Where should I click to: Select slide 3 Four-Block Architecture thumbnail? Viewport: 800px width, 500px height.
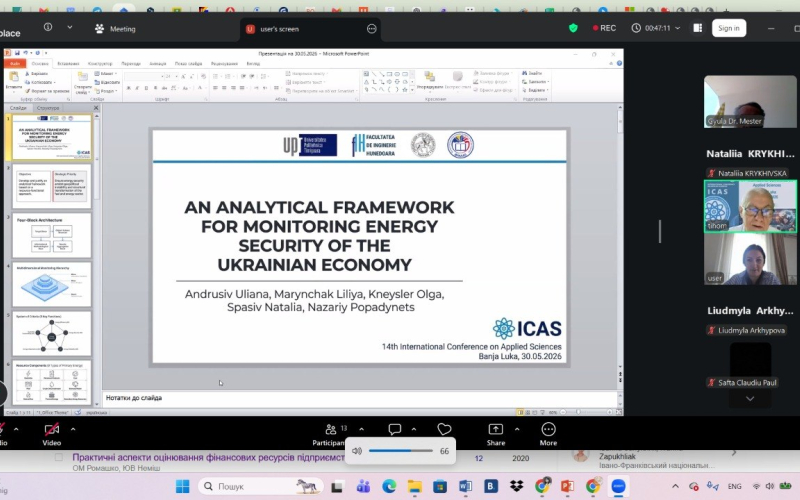[x=52, y=235]
